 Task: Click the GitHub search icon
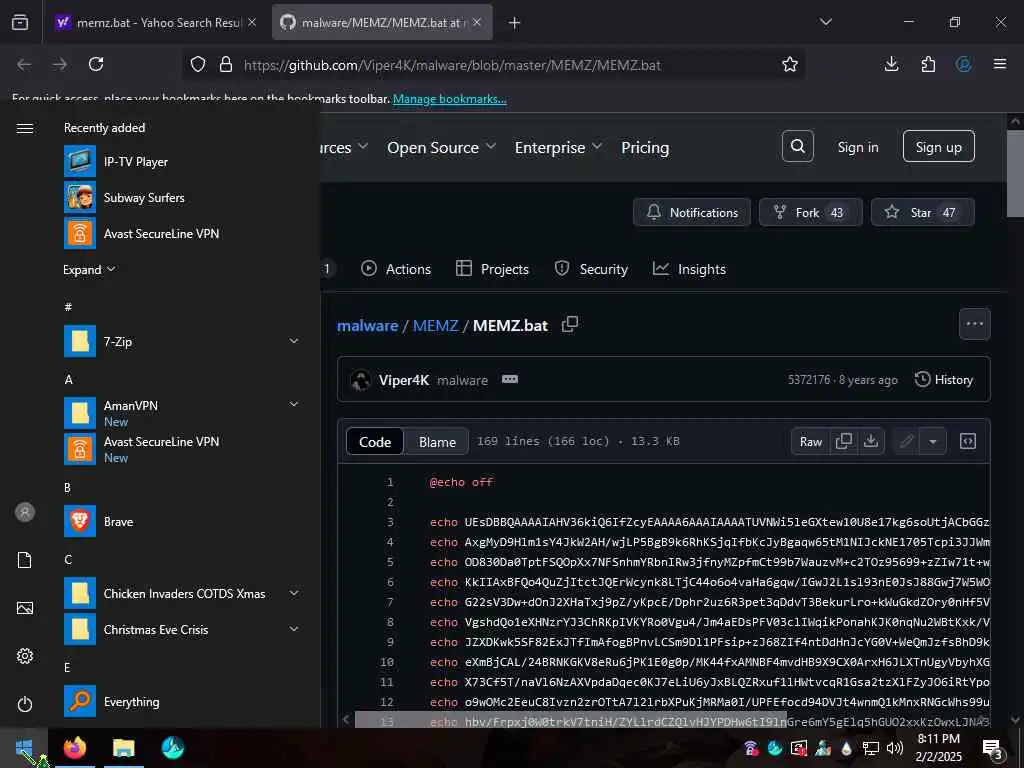coord(797,146)
